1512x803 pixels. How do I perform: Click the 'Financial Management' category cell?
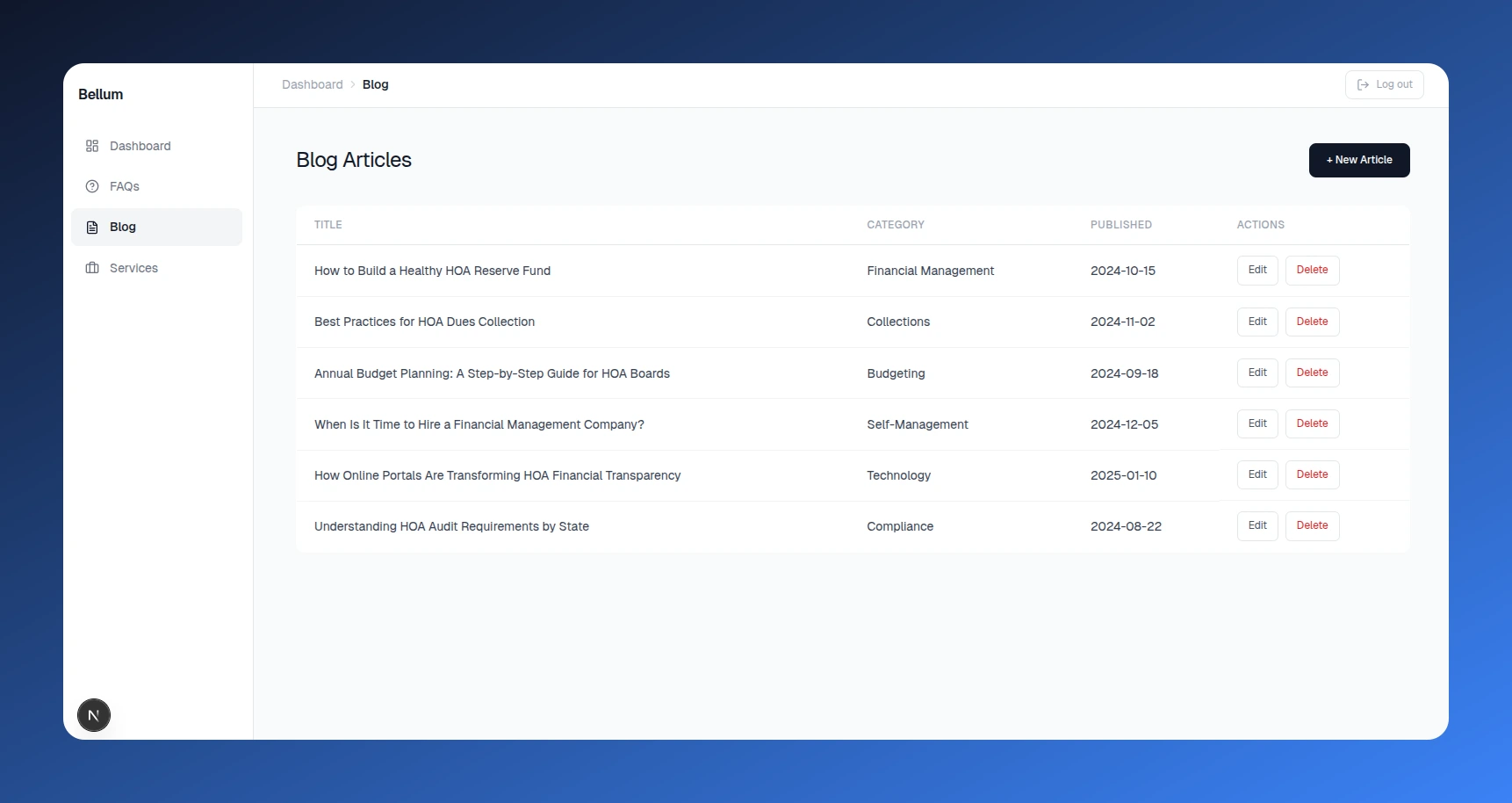[x=930, y=271]
